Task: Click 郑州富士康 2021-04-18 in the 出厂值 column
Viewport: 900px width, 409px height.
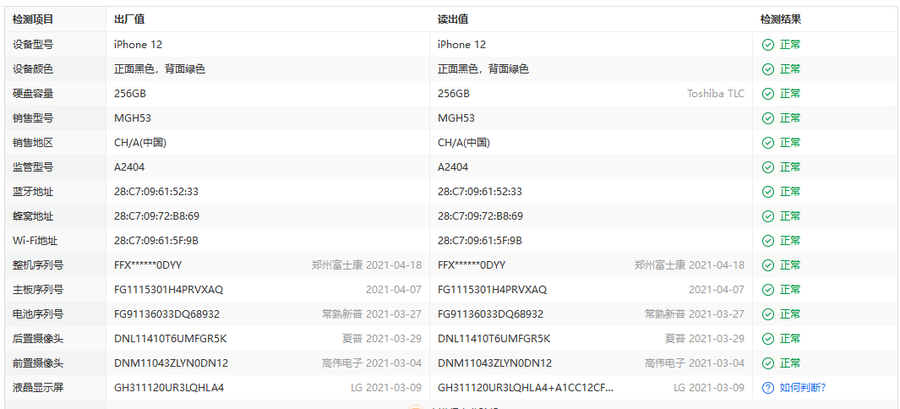Action: pos(367,265)
